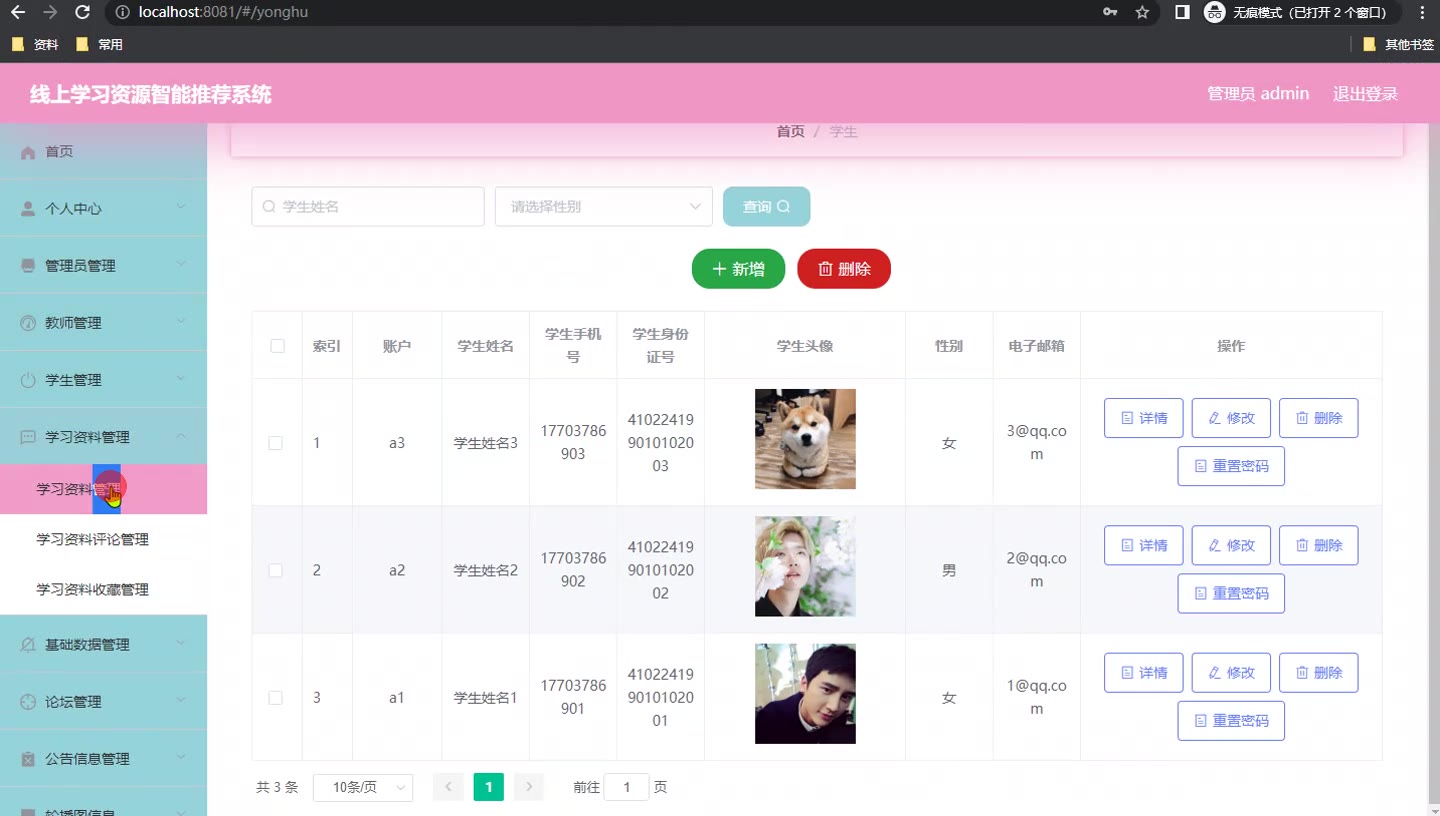The height and width of the screenshot is (816, 1440).
Task: Open 学习资料评论管理 submenu item
Action: click(x=103, y=539)
